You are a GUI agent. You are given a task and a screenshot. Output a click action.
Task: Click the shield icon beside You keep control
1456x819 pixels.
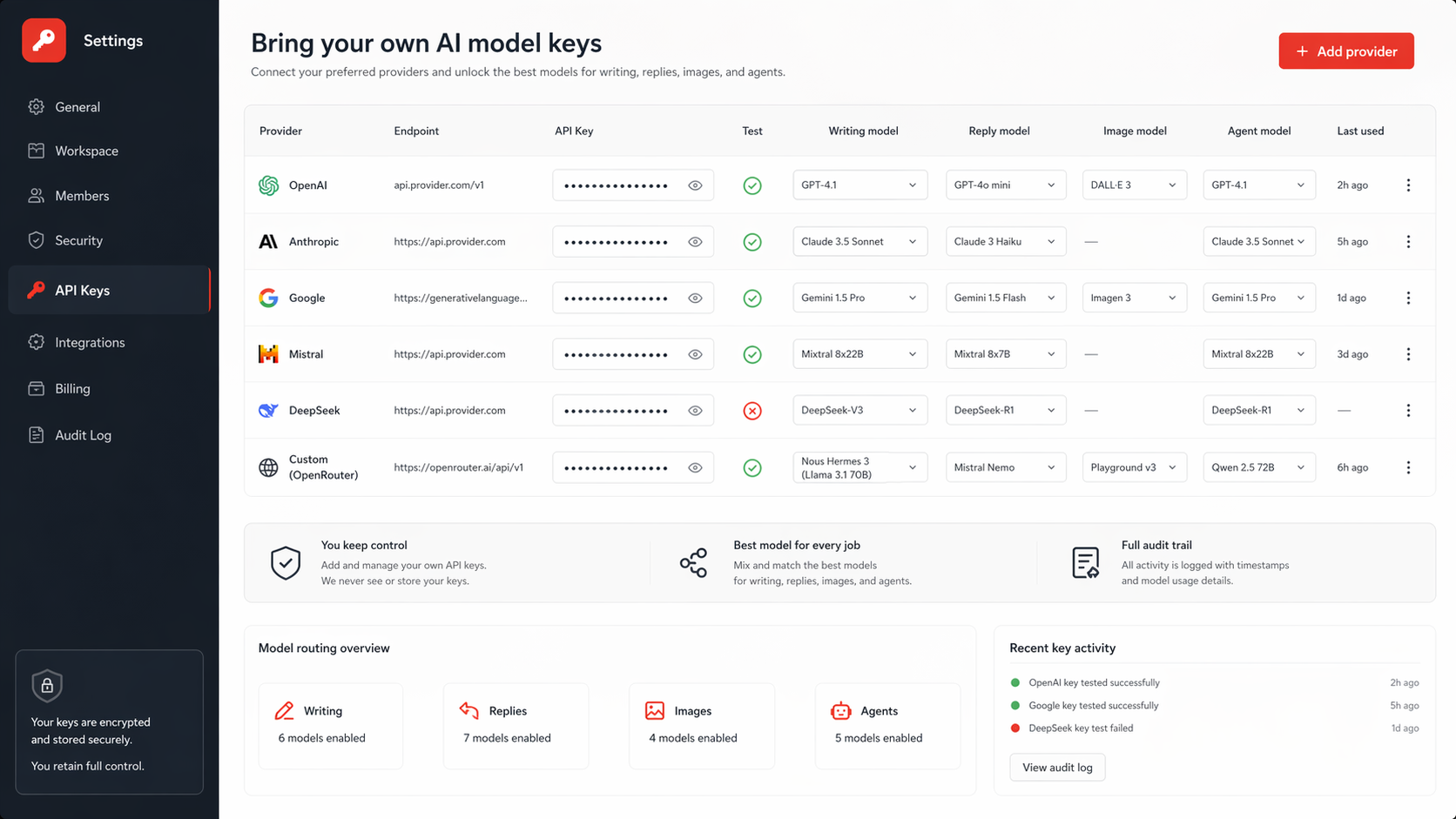click(x=286, y=562)
